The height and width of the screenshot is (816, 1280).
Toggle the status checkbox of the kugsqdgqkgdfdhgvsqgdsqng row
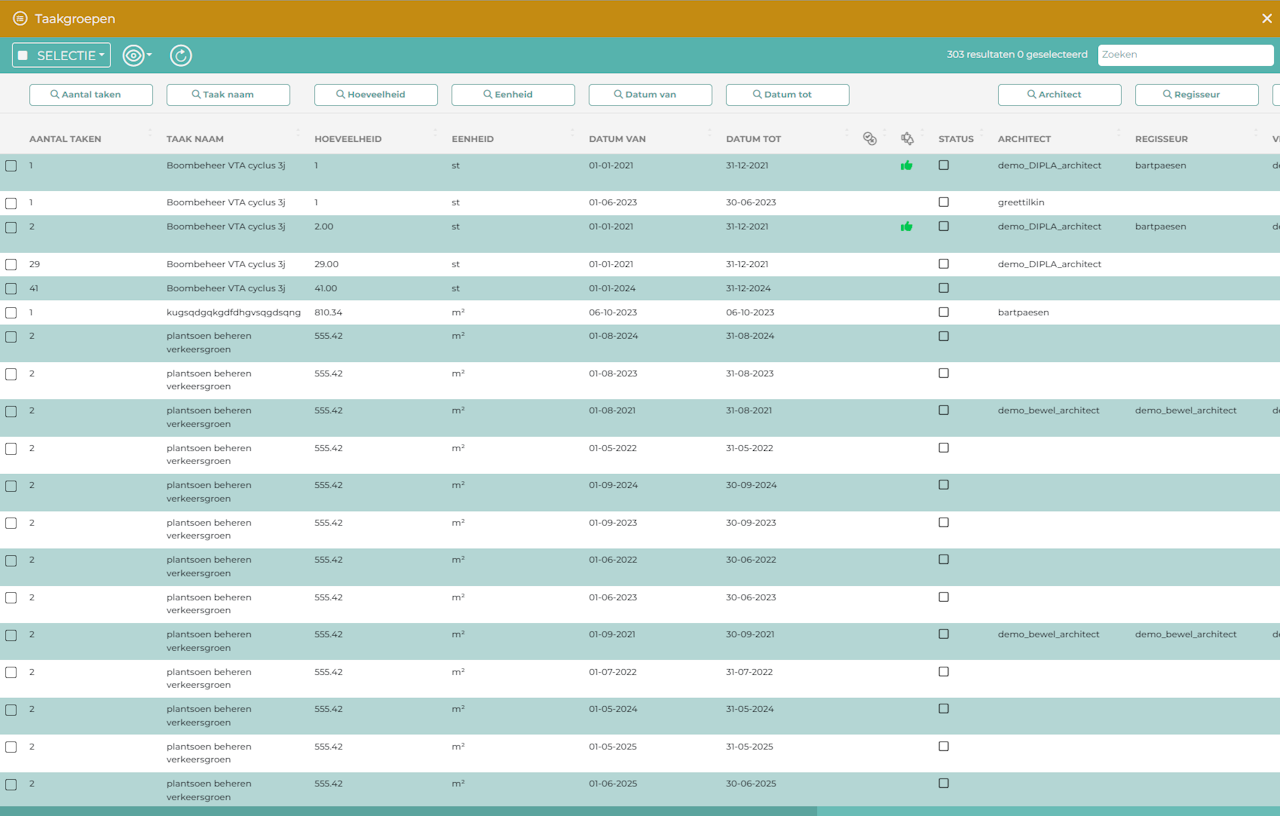(943, 312)
